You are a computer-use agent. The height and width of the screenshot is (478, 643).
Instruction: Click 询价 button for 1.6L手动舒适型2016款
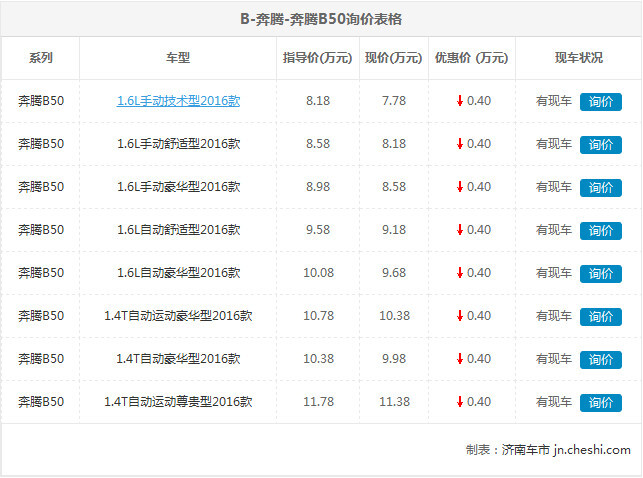coord(601,145)
